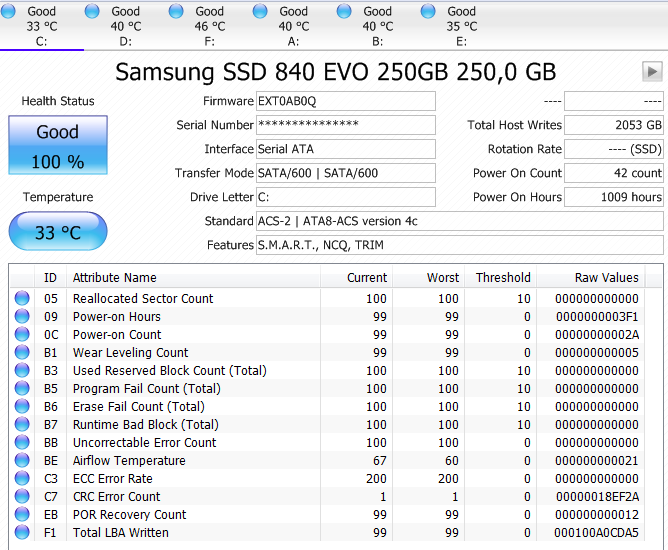Click the Attribute Name column header
This screenshot has width=668, height=550.
coord(193,278)
